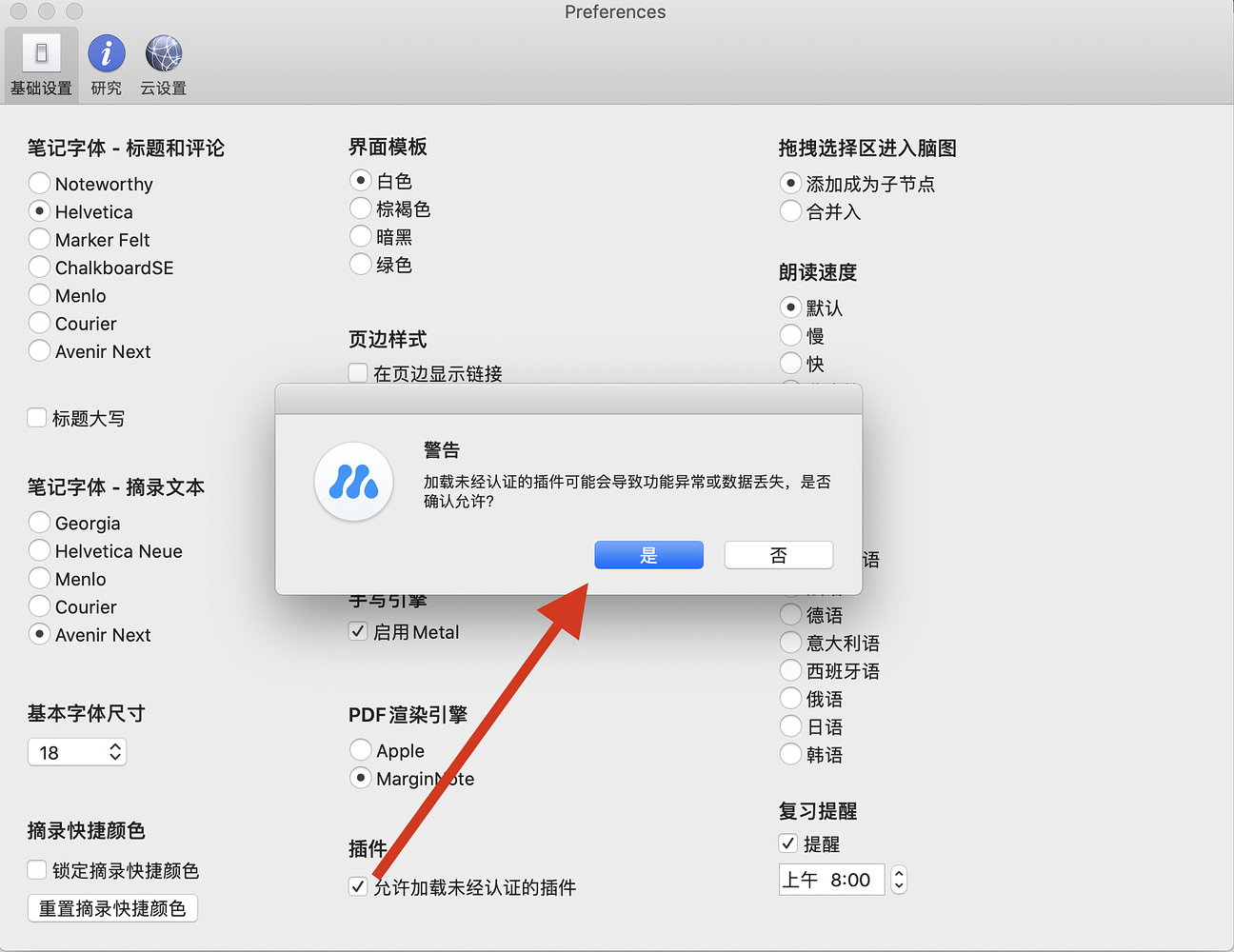The width and height of the screenshot is (1234, 952).
Task: Enable 锁定摘录快捷颜色 checkbox
Action: (x=37, y=870)
